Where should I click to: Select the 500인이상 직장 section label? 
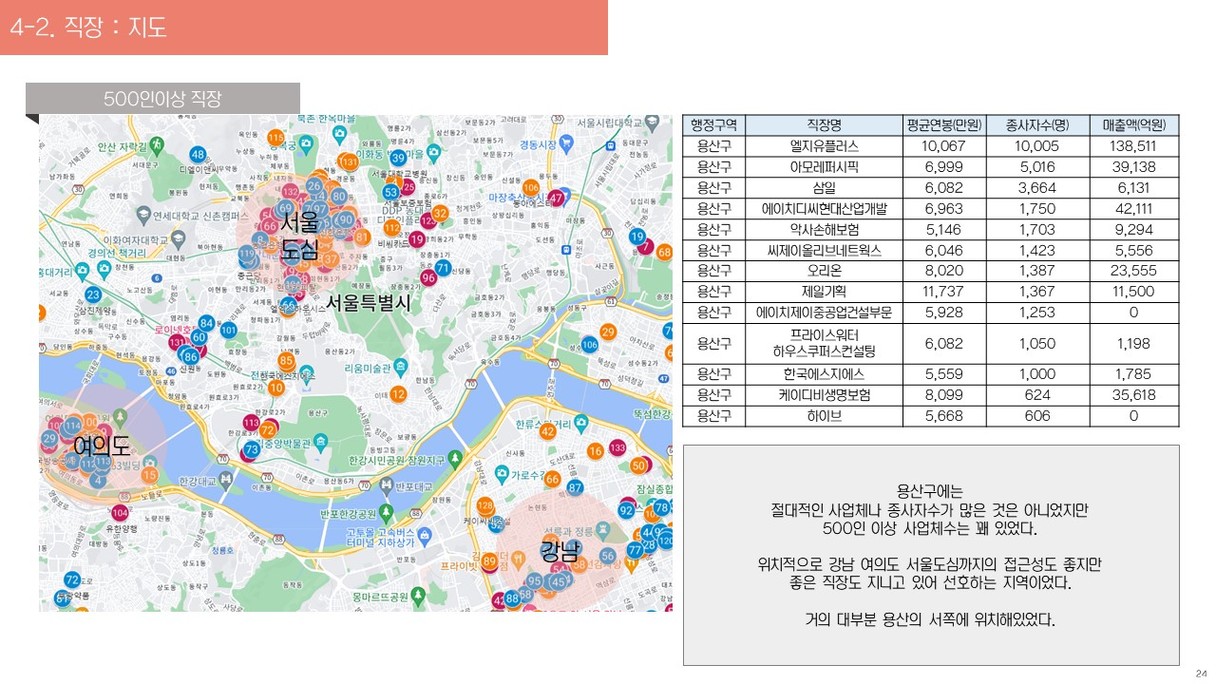click(162, 99)
